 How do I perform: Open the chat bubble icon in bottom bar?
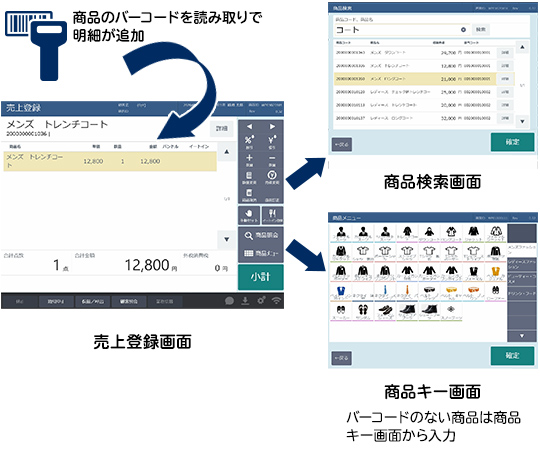(x=229, y=301)
